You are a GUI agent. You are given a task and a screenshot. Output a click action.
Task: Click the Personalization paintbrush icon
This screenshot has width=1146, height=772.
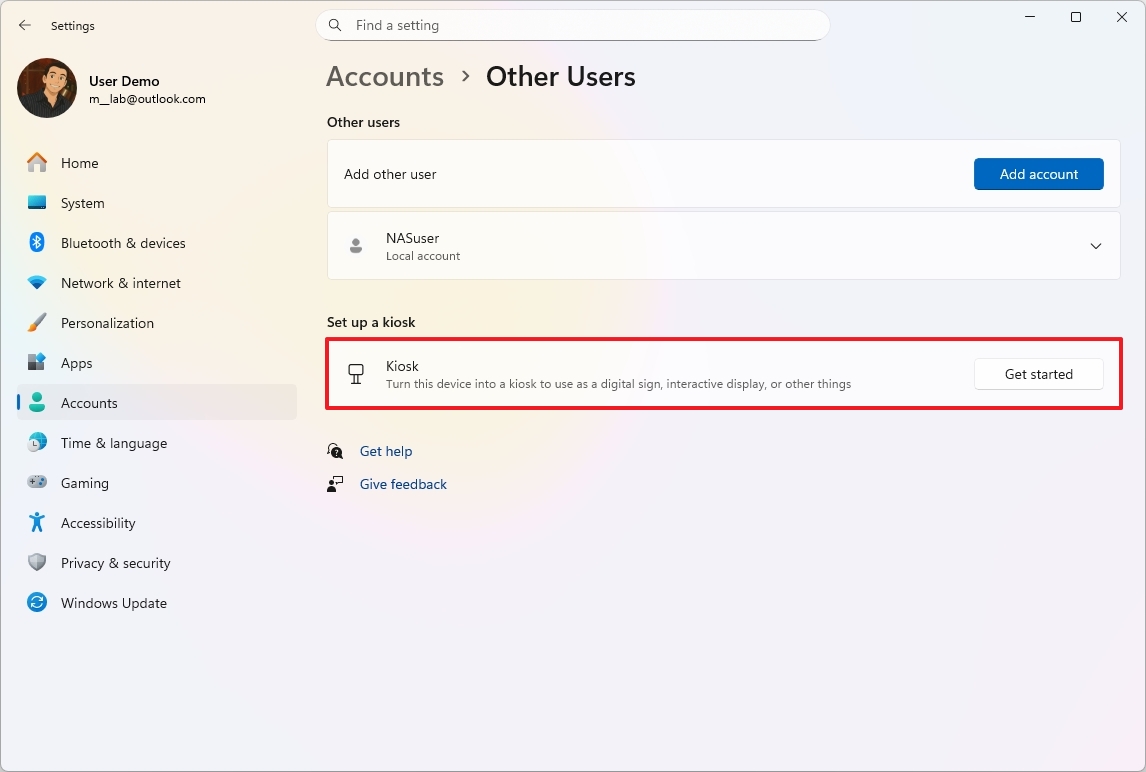pos(37,323)
